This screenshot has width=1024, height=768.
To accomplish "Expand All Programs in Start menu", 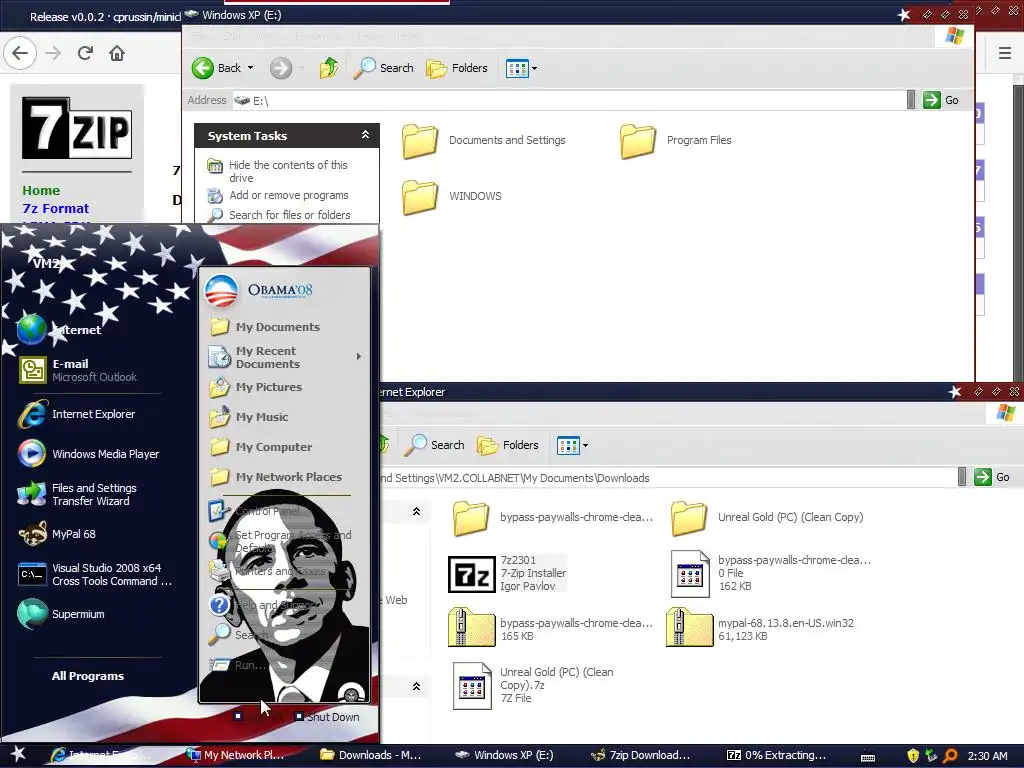I will tap(88, 676).
